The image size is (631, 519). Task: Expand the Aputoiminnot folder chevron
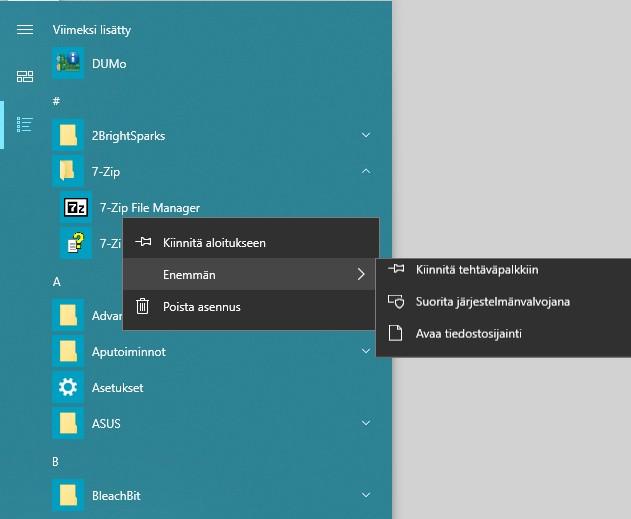pyautogui.click(x=366, y=351)
